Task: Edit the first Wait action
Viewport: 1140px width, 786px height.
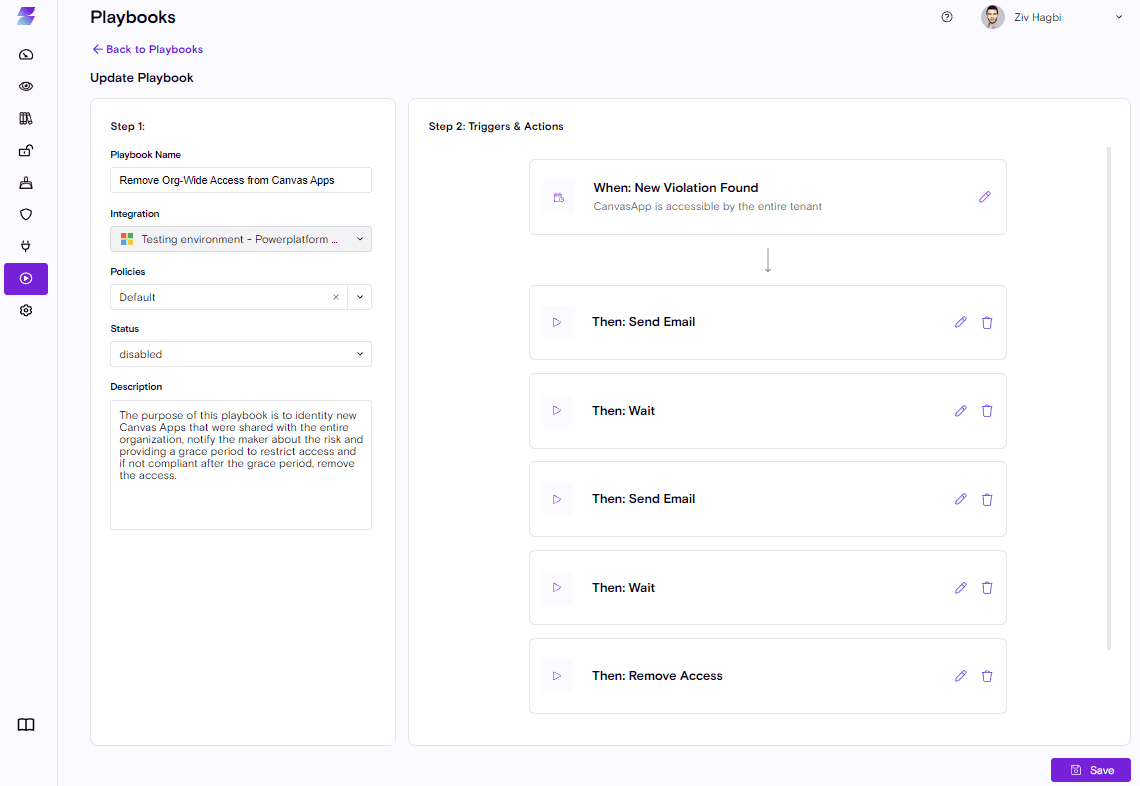Action: (960, 411)
